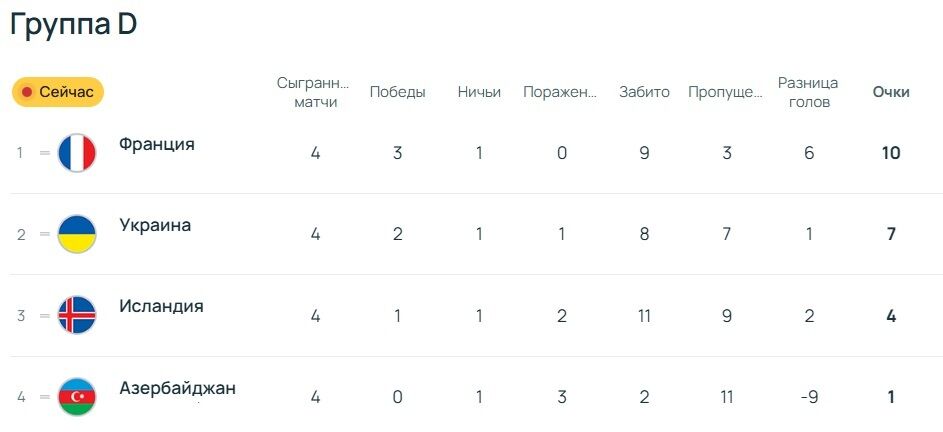
Task: Open the Исландия team page
Action: click(161, 306)
